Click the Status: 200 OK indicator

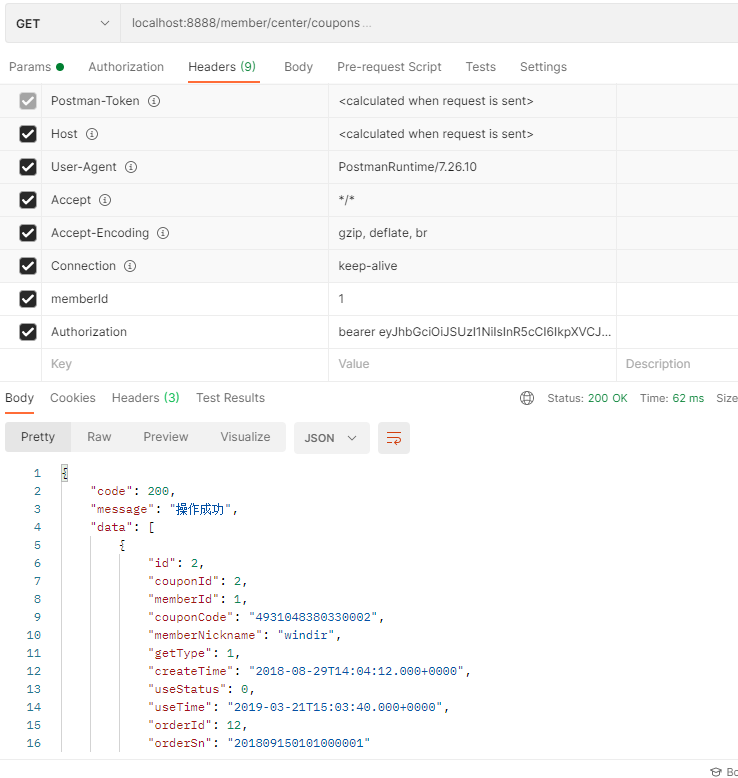[x=587, y=398]
